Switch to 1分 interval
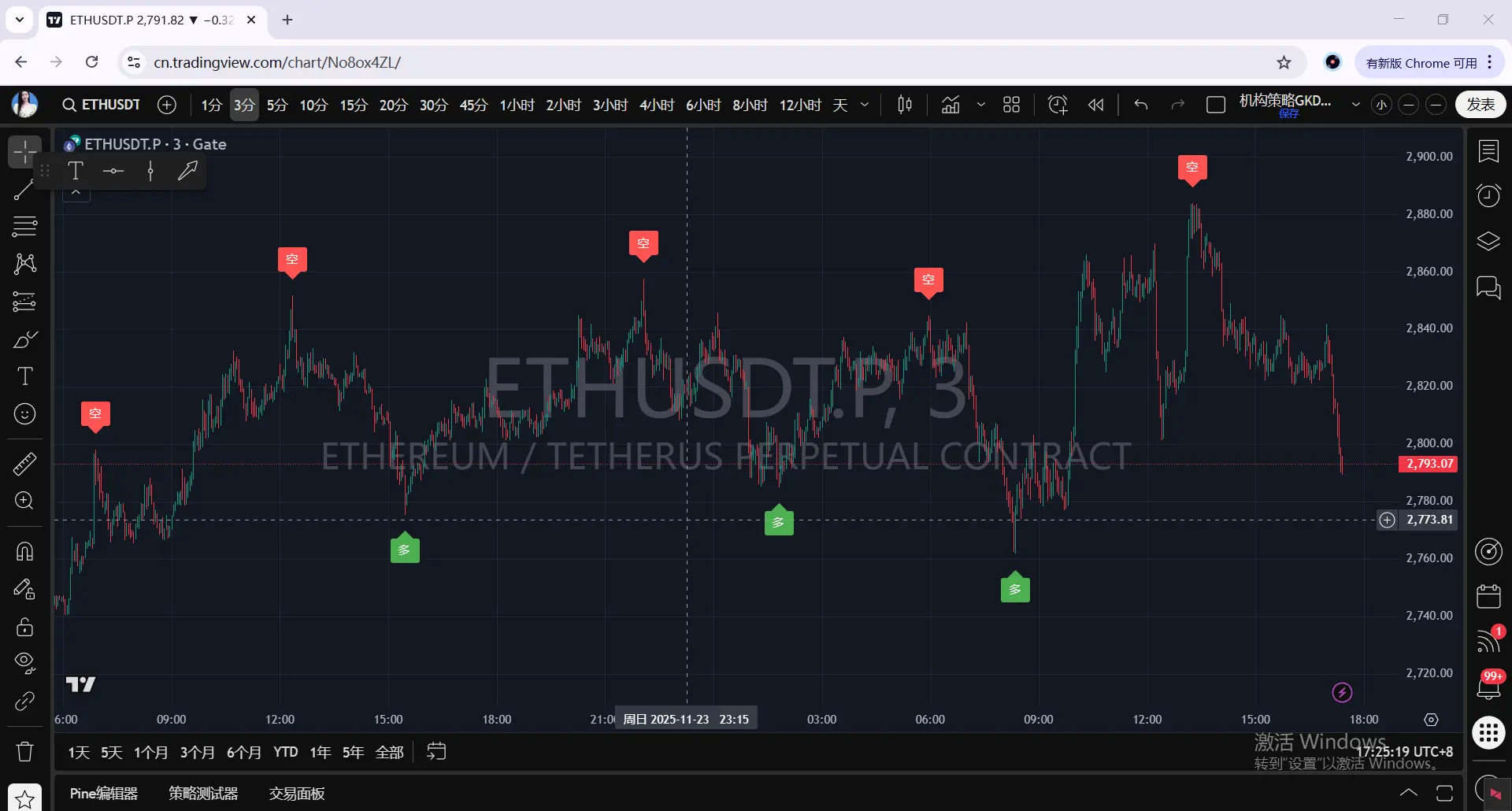The image size is (1512, 811). coord(211,105)
